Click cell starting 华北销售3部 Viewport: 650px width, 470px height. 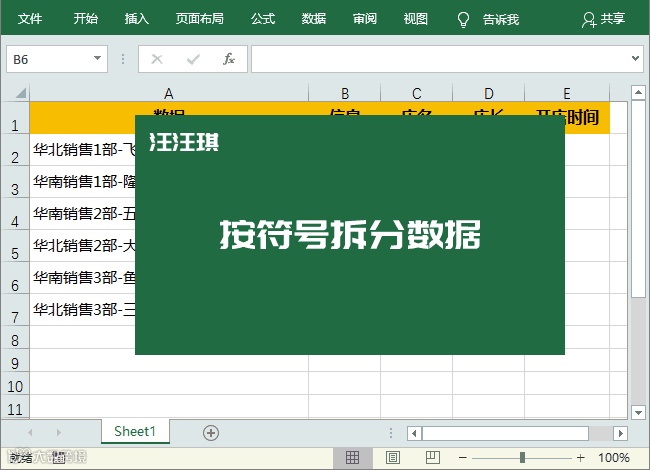click(82, 310)
